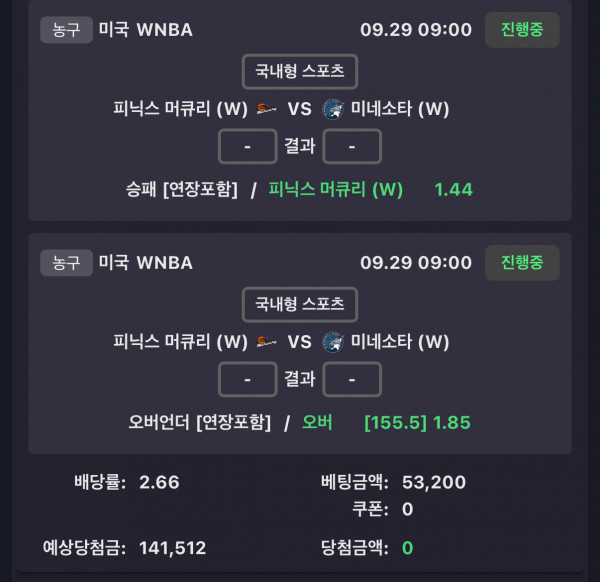Click the home score box in the 오버언더 card
The width and height of the screenshot is (600, 582).
[247, 379]
